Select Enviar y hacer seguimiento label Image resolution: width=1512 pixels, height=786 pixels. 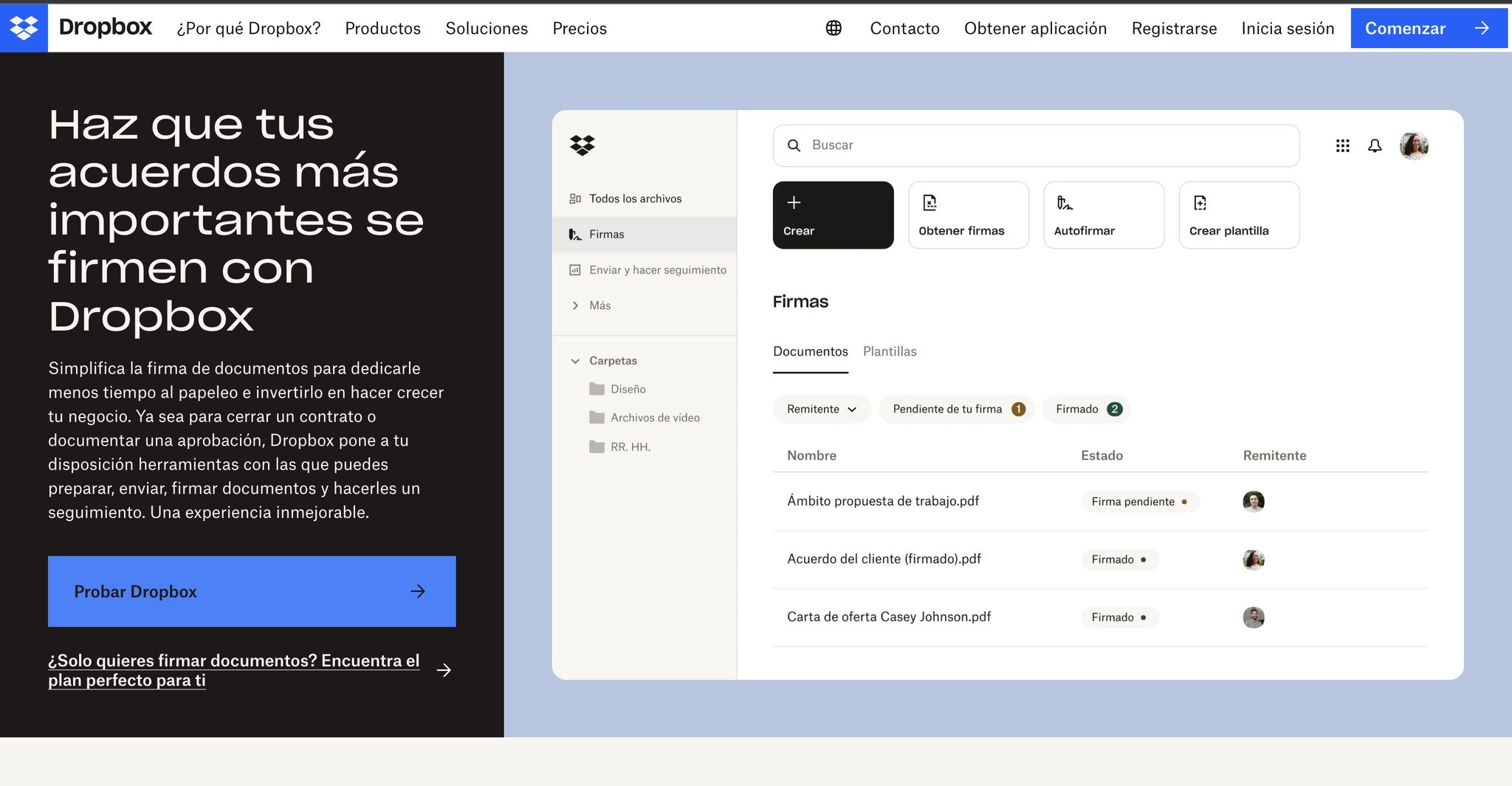tap(658, 270)
